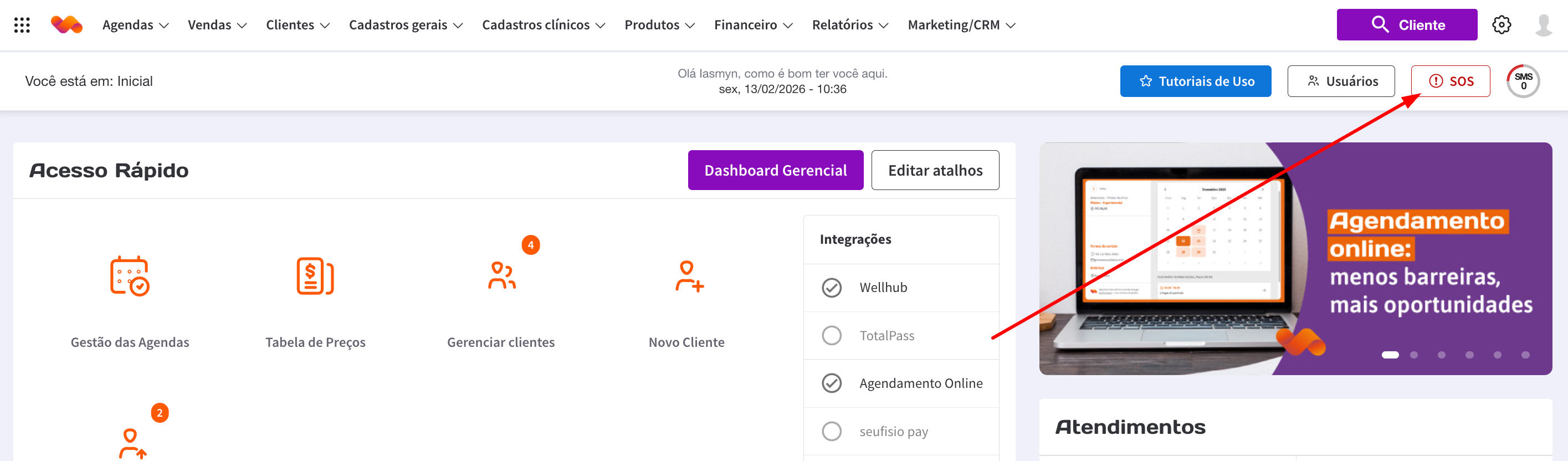The width and height of the screenshot is (1568, 461).
Task: Select the second banner carousel dot
Action: (x=1414, y=355)
